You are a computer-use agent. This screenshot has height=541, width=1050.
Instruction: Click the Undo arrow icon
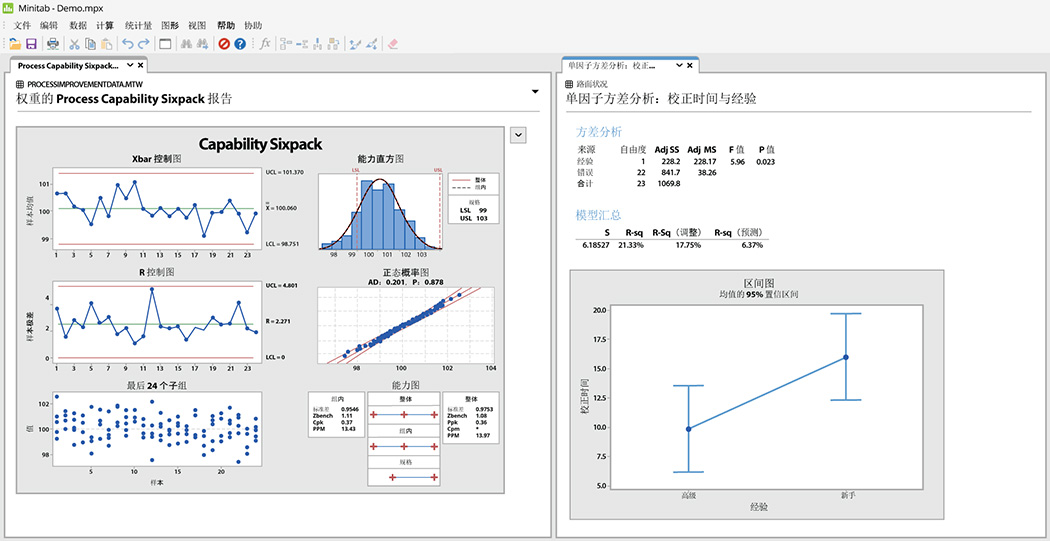[x=127, y=44]
